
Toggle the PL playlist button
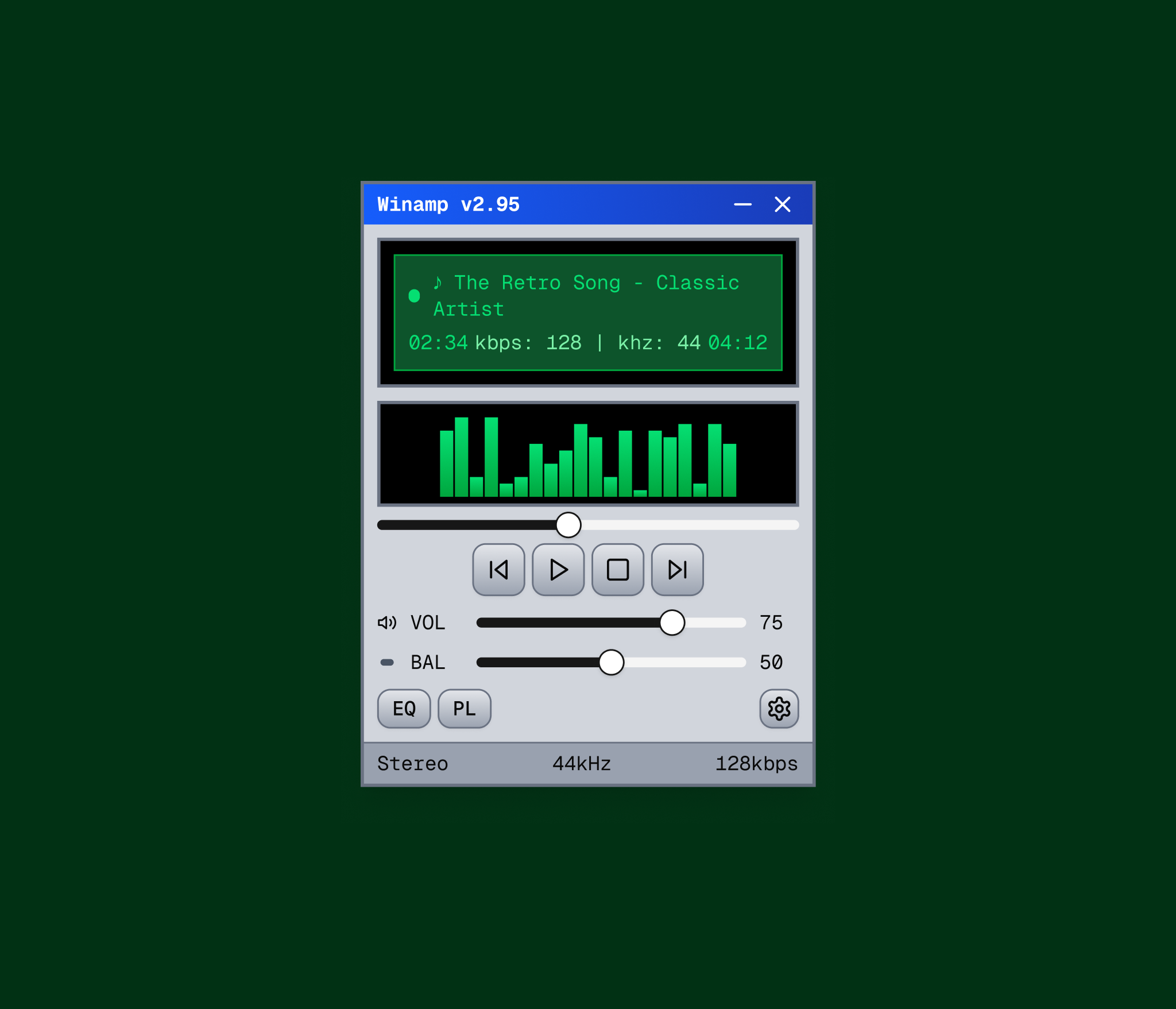465,709
